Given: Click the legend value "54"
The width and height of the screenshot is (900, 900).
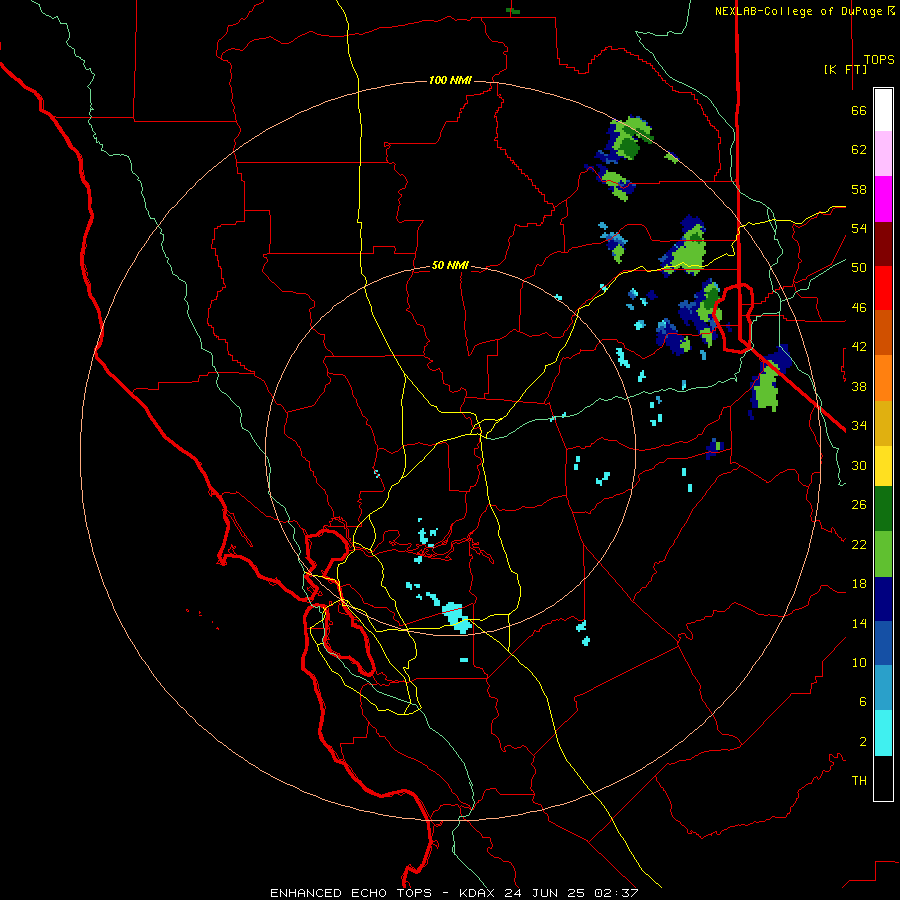Looking at the screenshot, I should [x=859, y=228].
